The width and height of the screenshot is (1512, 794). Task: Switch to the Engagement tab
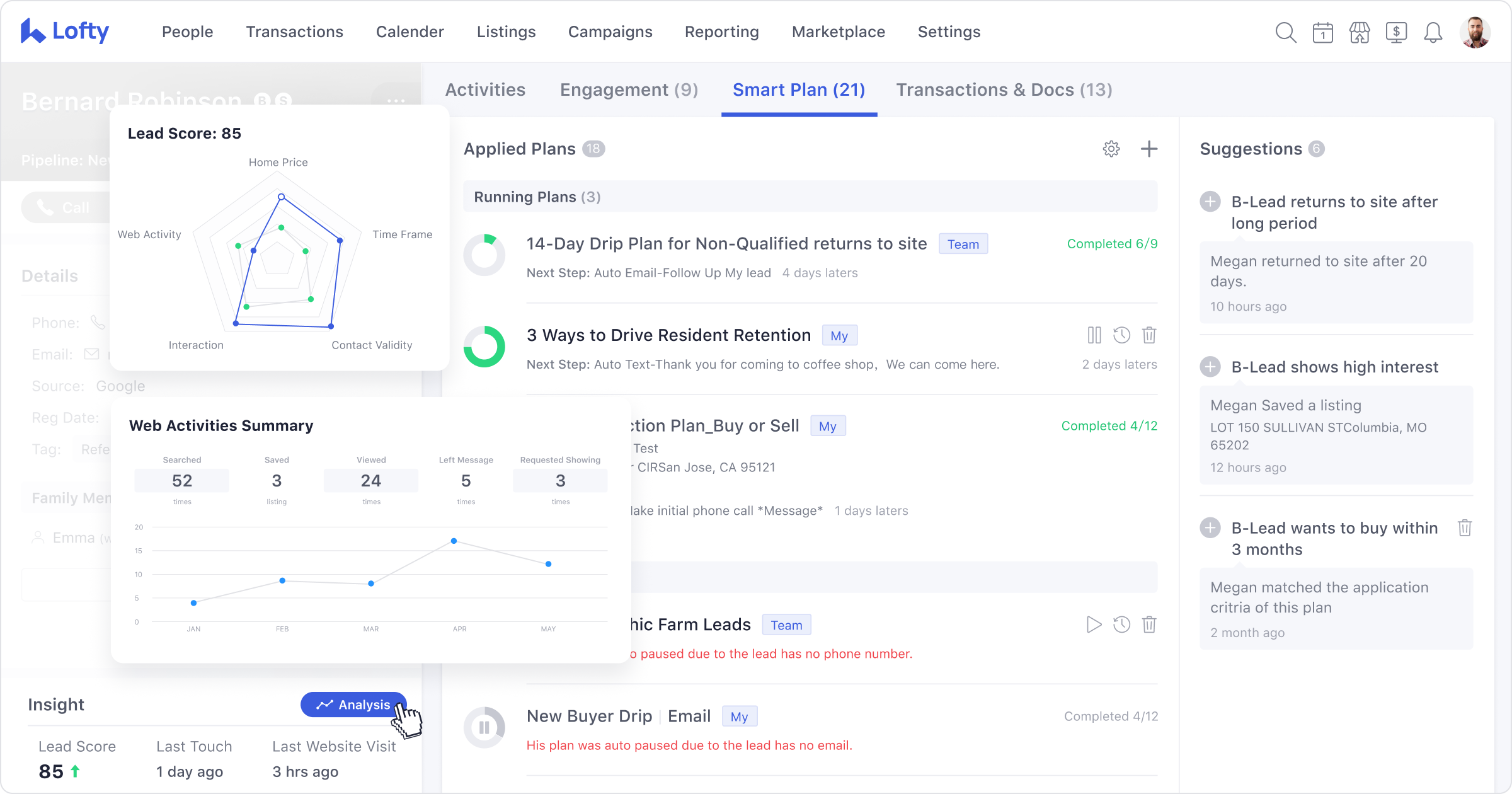(629, 89)
